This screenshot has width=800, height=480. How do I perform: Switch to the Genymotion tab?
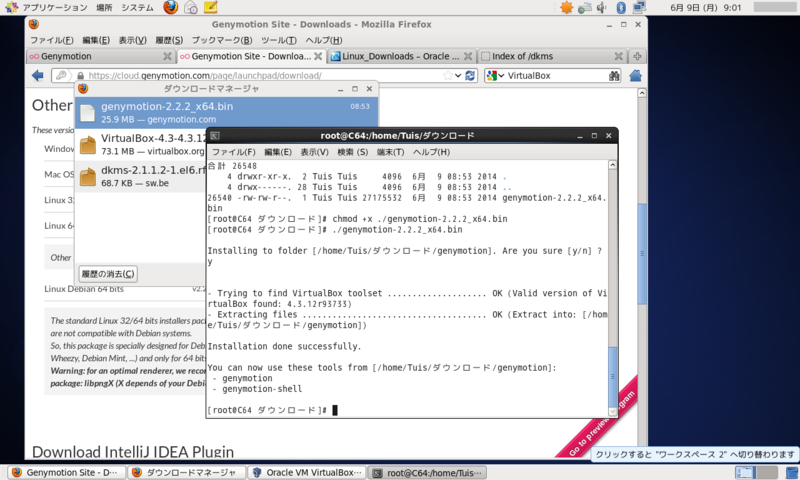tap(101, 56)
